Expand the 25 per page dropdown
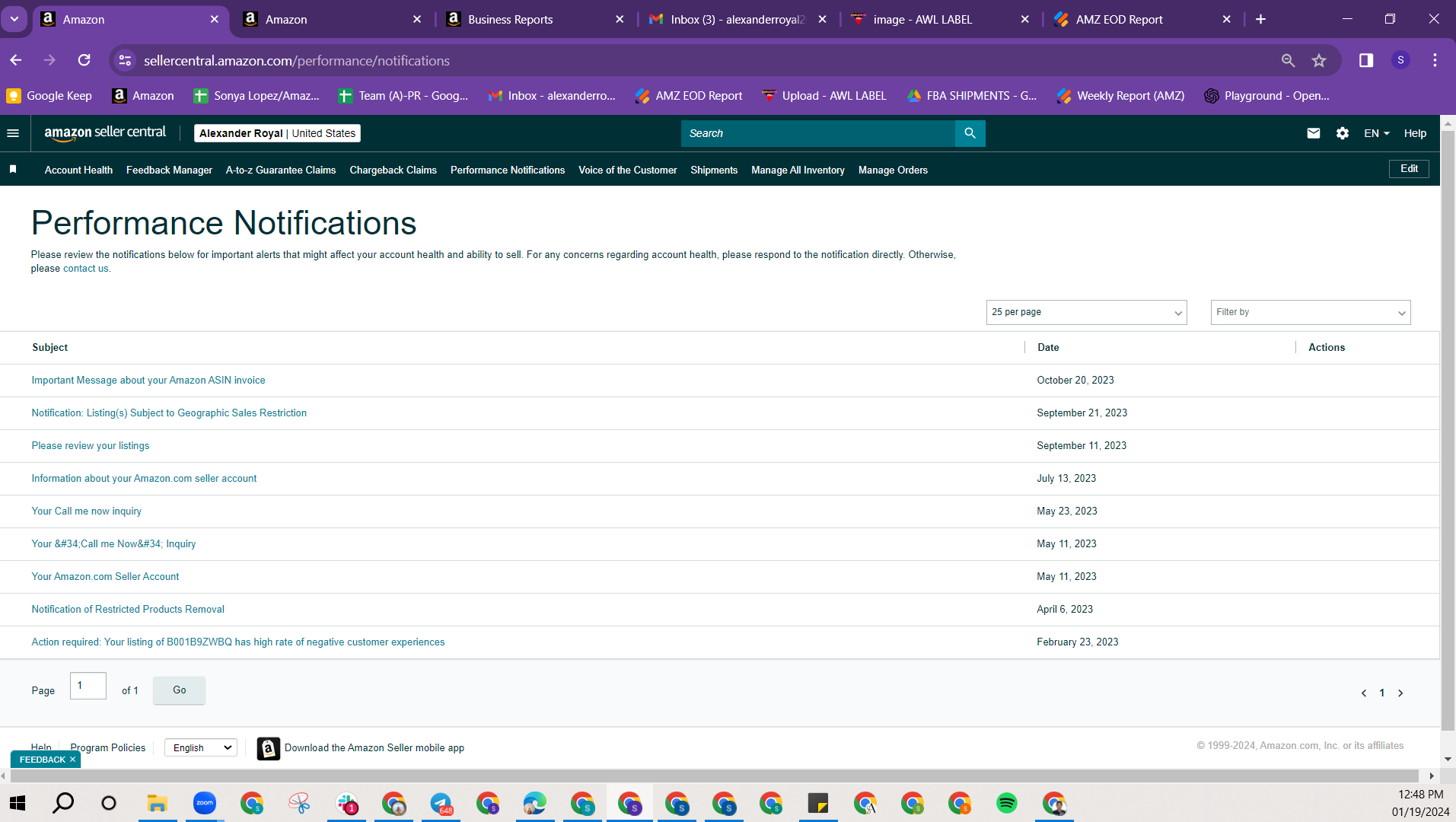 point(1086,312)
